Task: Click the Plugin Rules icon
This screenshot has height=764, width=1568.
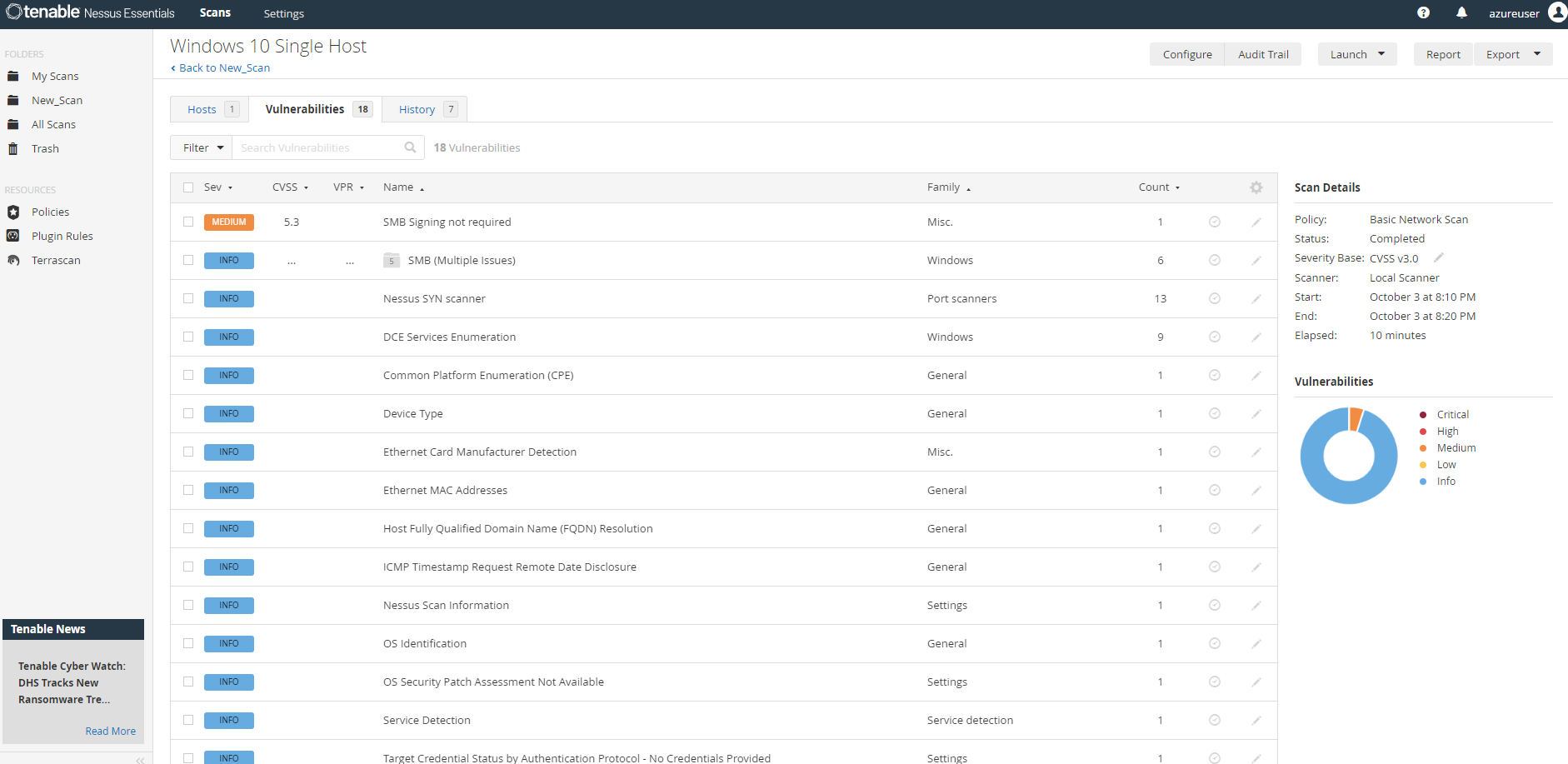Action: [12, 236]
